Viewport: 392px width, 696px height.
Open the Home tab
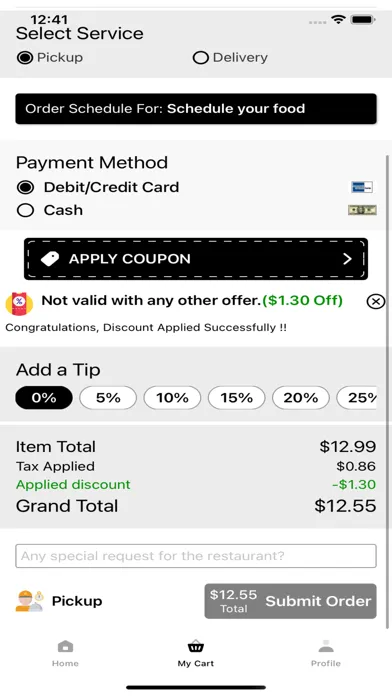coord(65,653)
